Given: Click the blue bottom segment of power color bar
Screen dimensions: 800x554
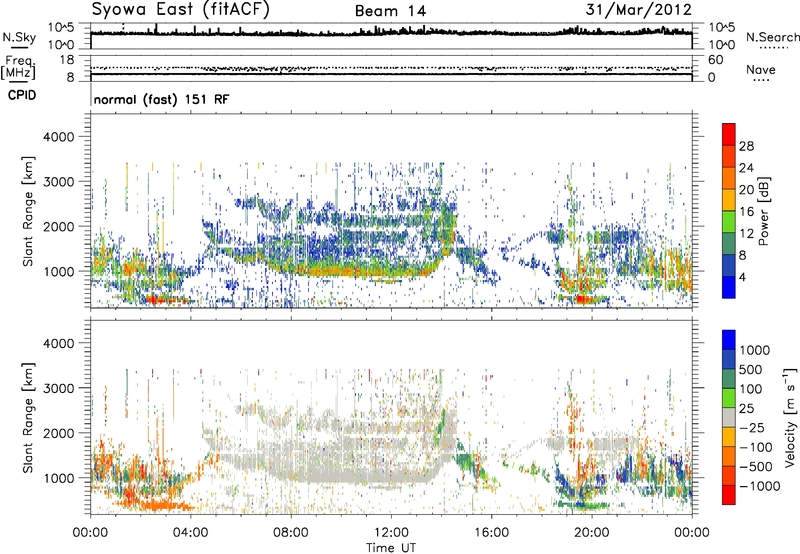Looking at the screenshot, I should pyautogui.click(x=729, y=287).
